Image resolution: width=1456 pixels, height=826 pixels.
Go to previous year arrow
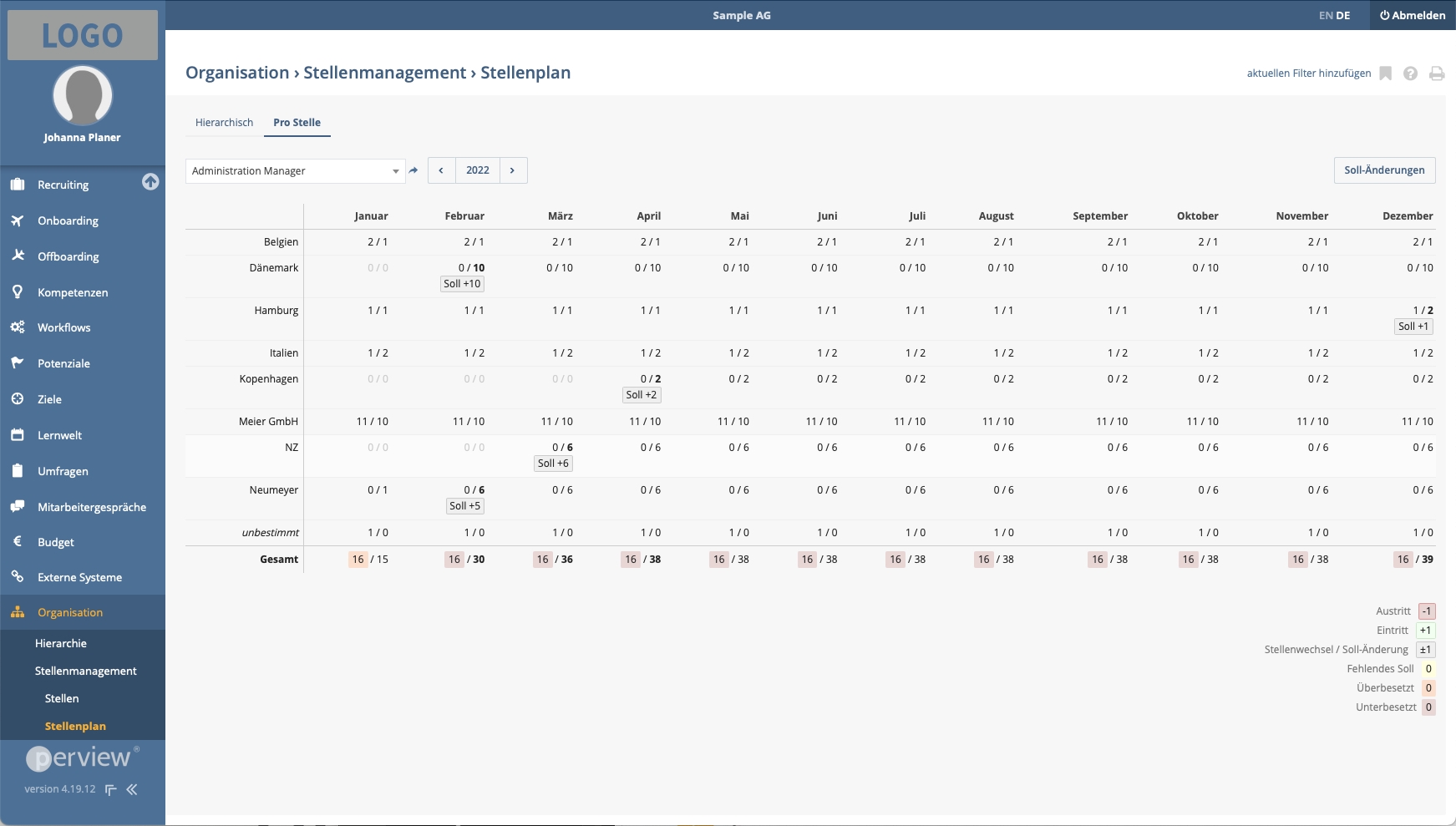pyautogui.click(x=441, y=170)
